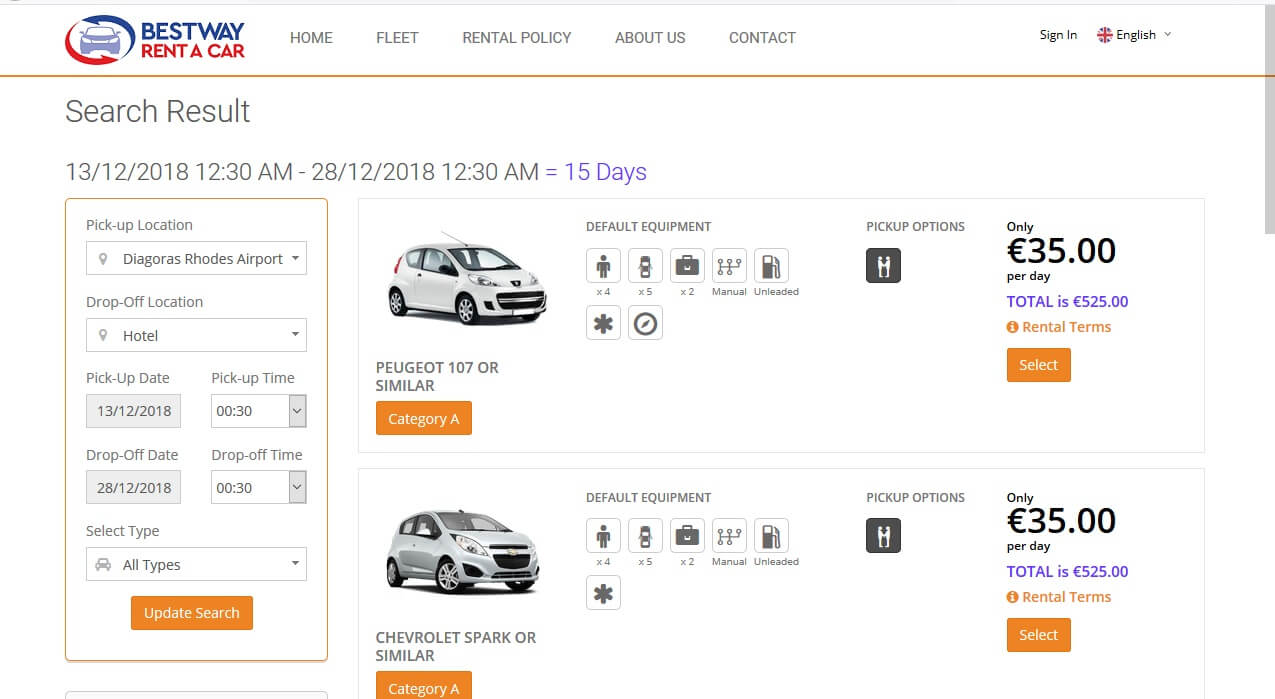Go to the HOME menu item

311,38
